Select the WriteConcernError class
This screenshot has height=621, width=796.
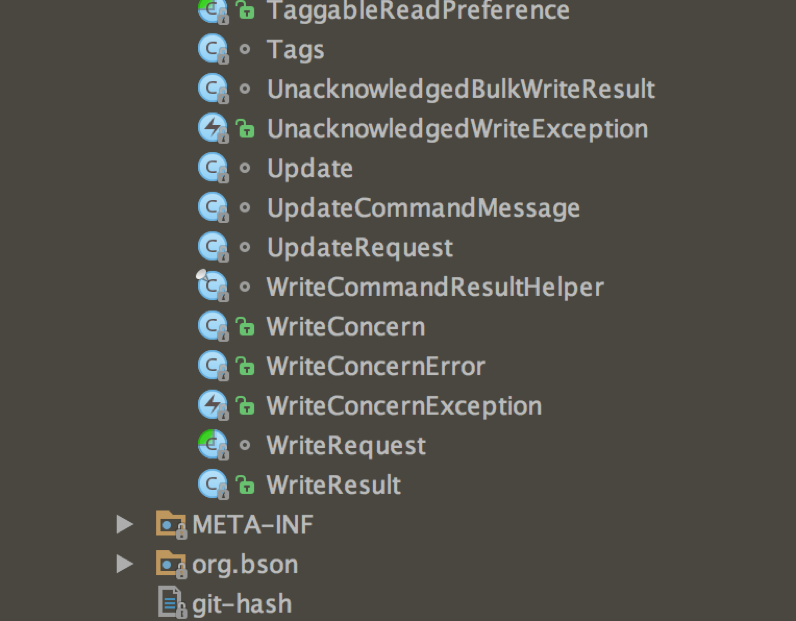click(376, 366)
